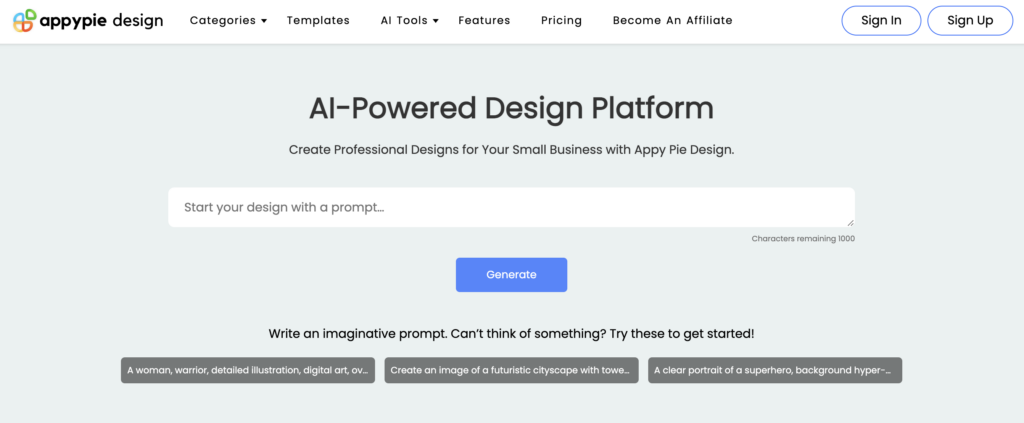Pick the superhero portrait prompt suggestion

[x=774, y=370]
